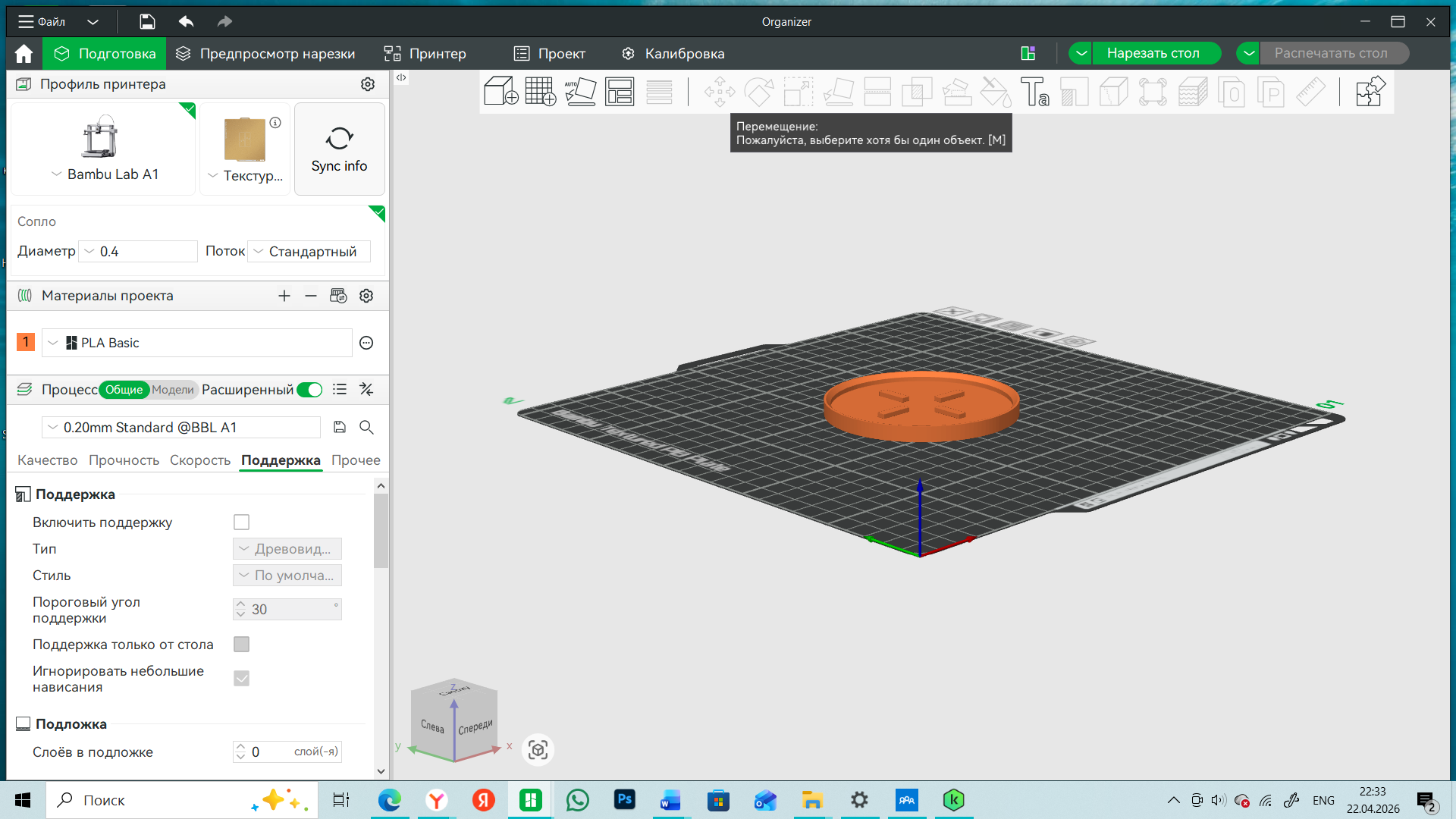Screen dimensions: 1456x819
Task: Enable the Включить поддержку checkbox
Action: pyautogui.click(x=241, y=522)
